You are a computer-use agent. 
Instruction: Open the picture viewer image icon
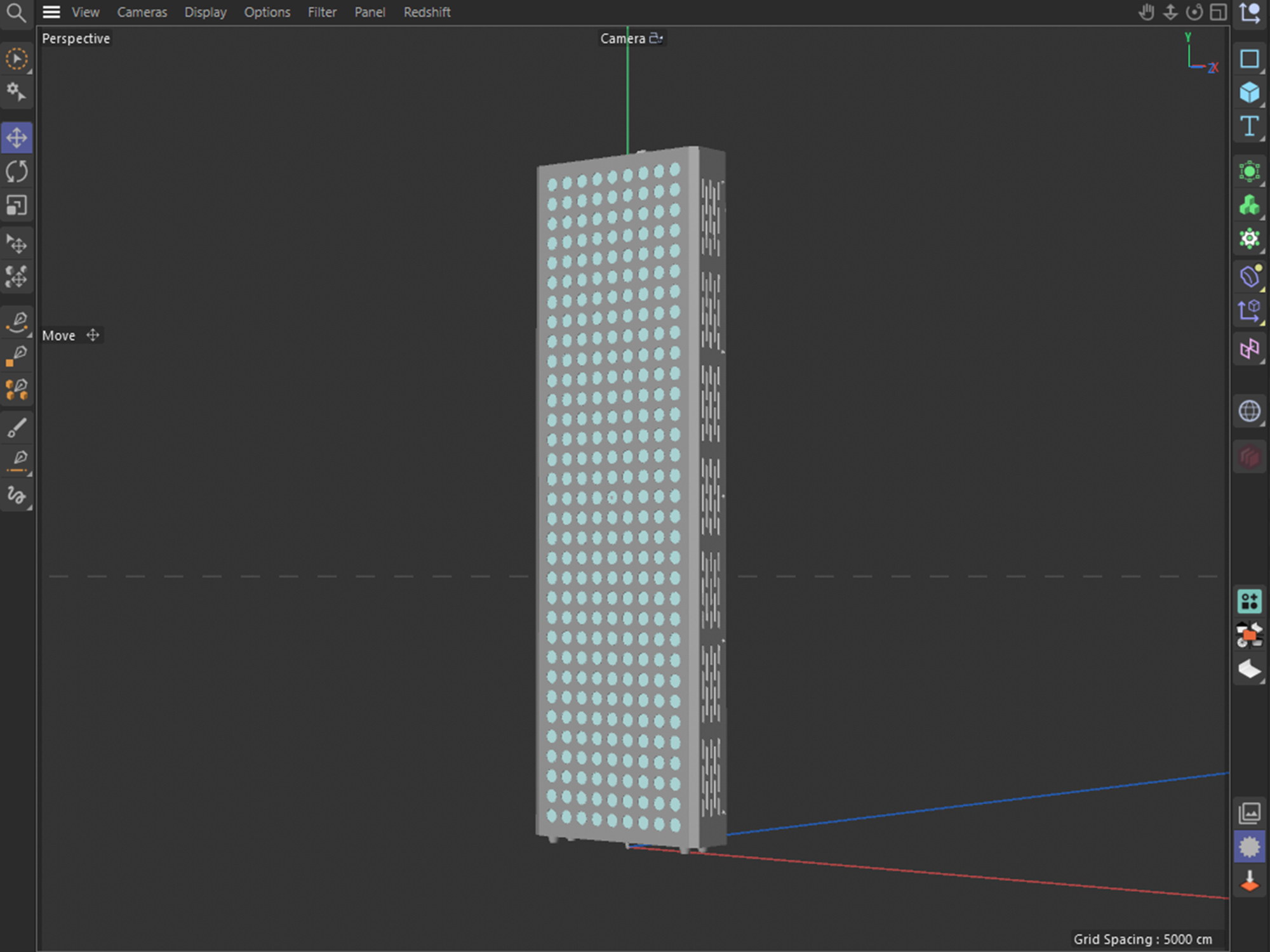(1250, 813)
